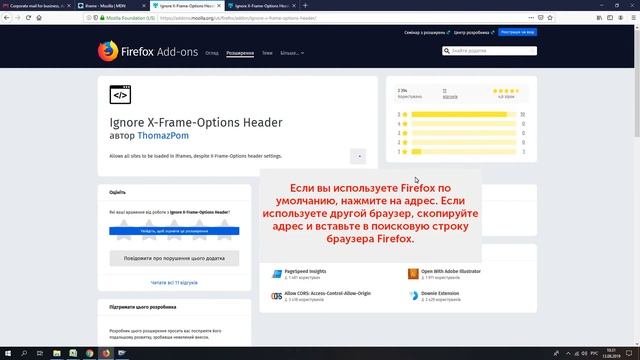Save the page to Pocket
The width and height of the screenshot is (640, 360).
[x=540, y=18]
